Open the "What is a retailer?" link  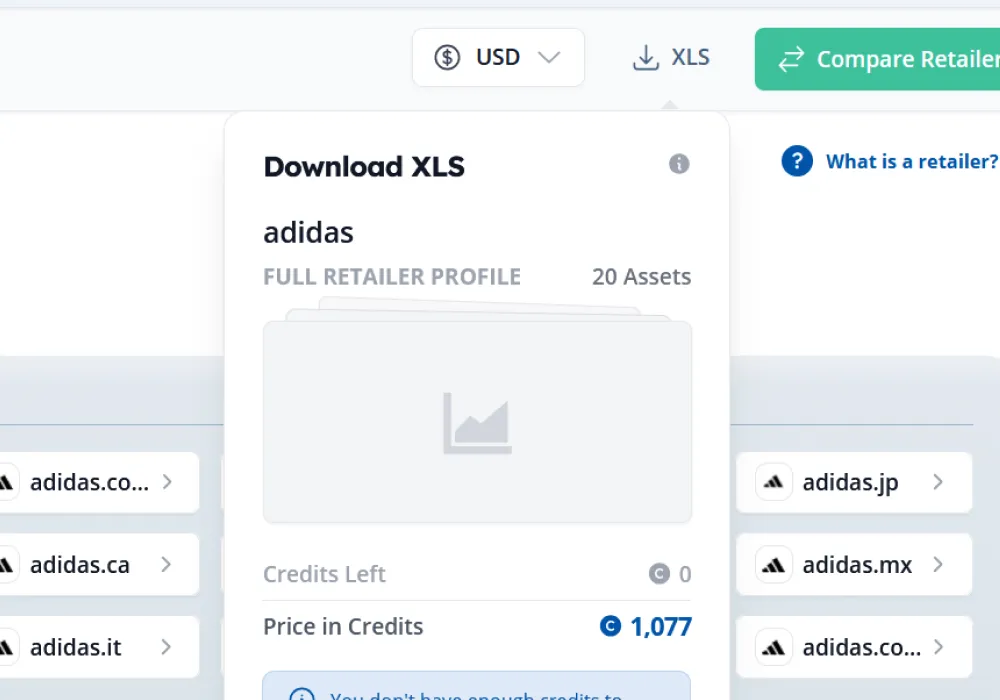point(910,161)
